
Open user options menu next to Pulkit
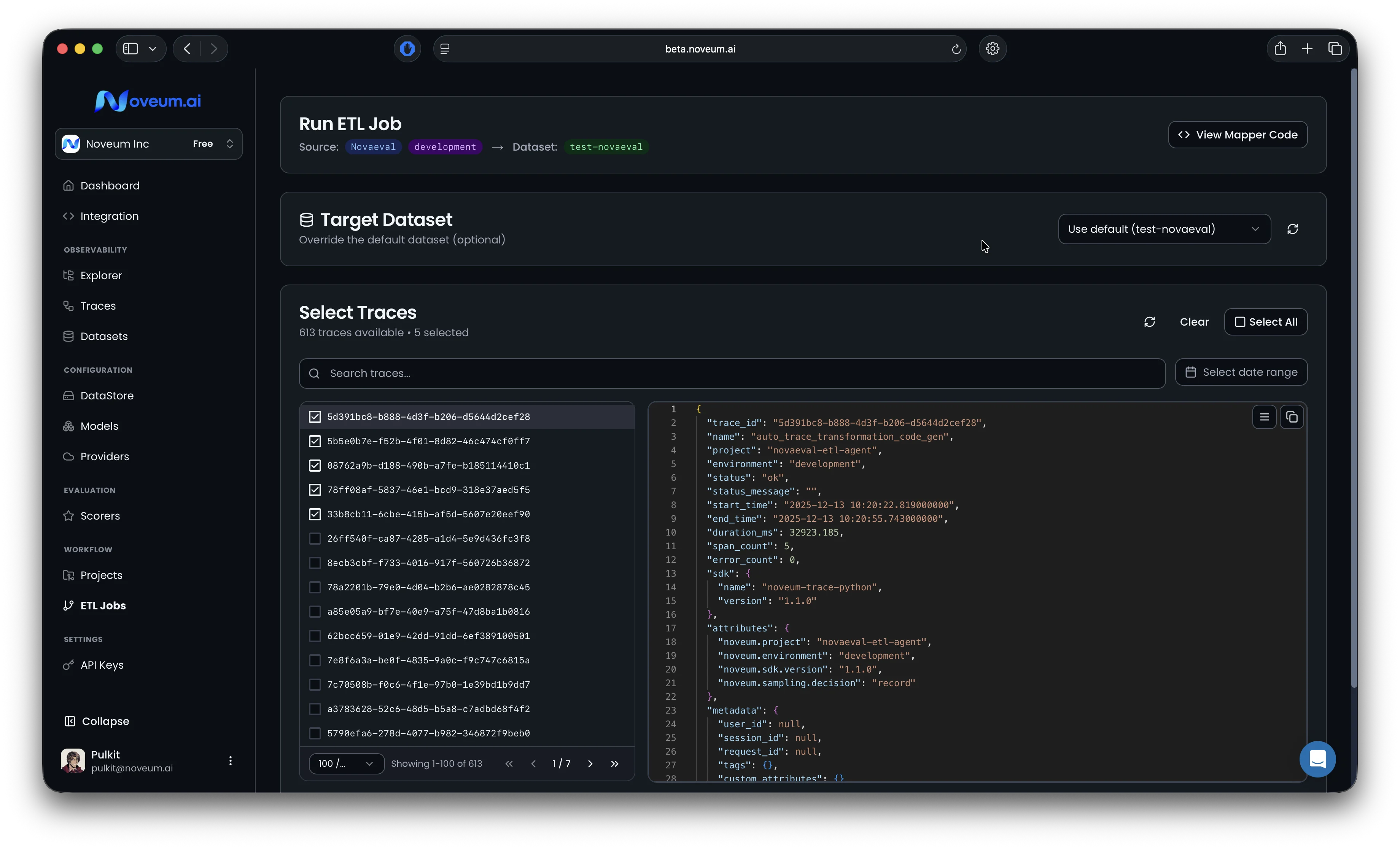coord(230,761)
